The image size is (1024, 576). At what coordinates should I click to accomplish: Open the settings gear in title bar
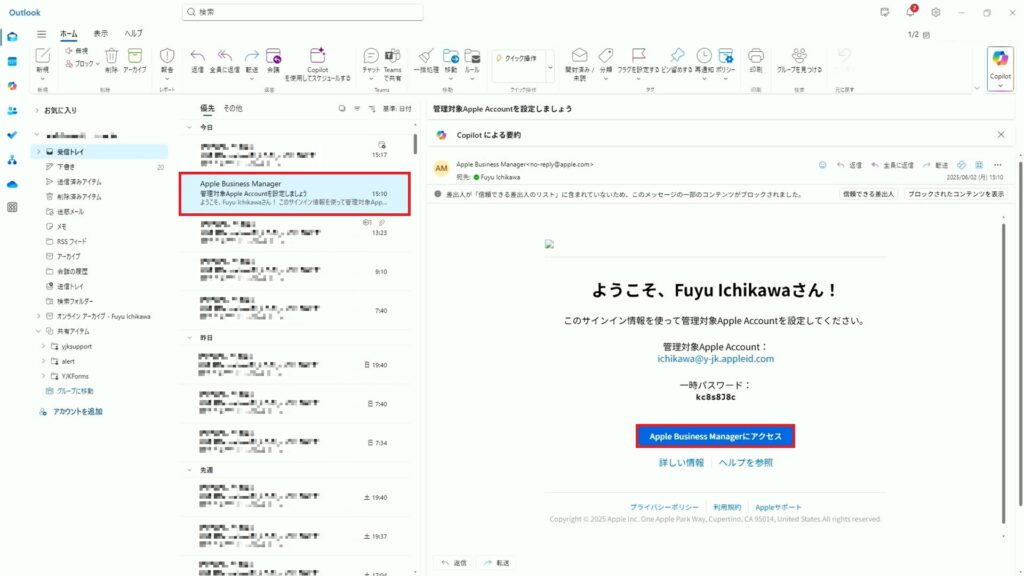[936, 12]
